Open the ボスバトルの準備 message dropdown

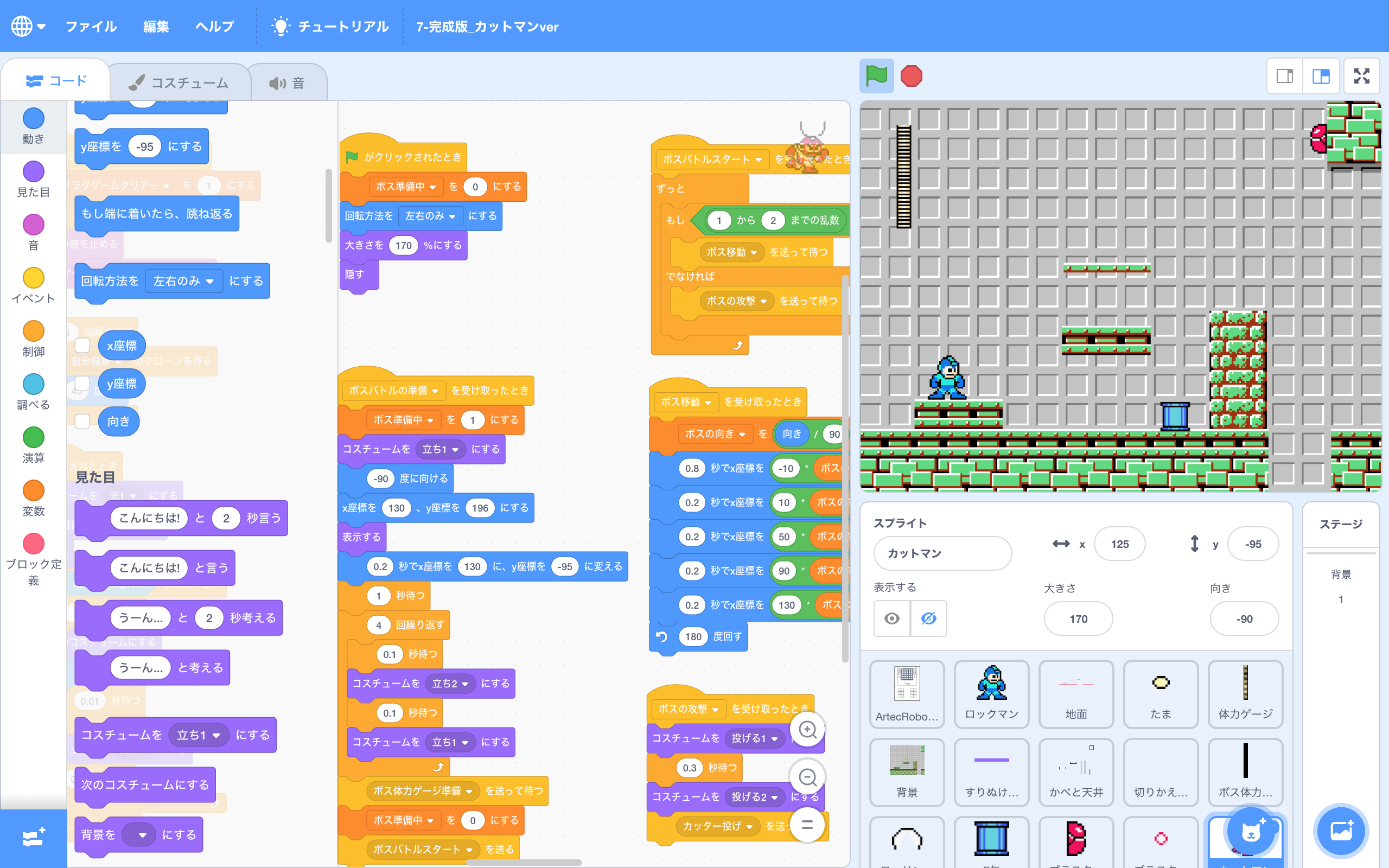tap(393, 391)
